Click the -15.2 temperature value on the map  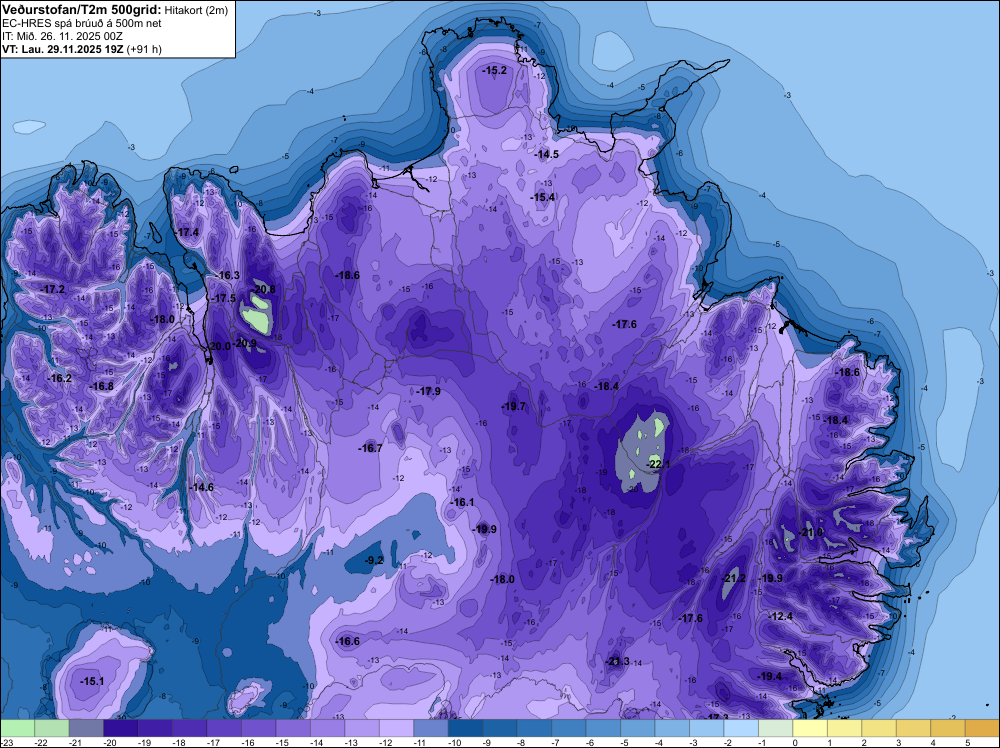[495, 70]
